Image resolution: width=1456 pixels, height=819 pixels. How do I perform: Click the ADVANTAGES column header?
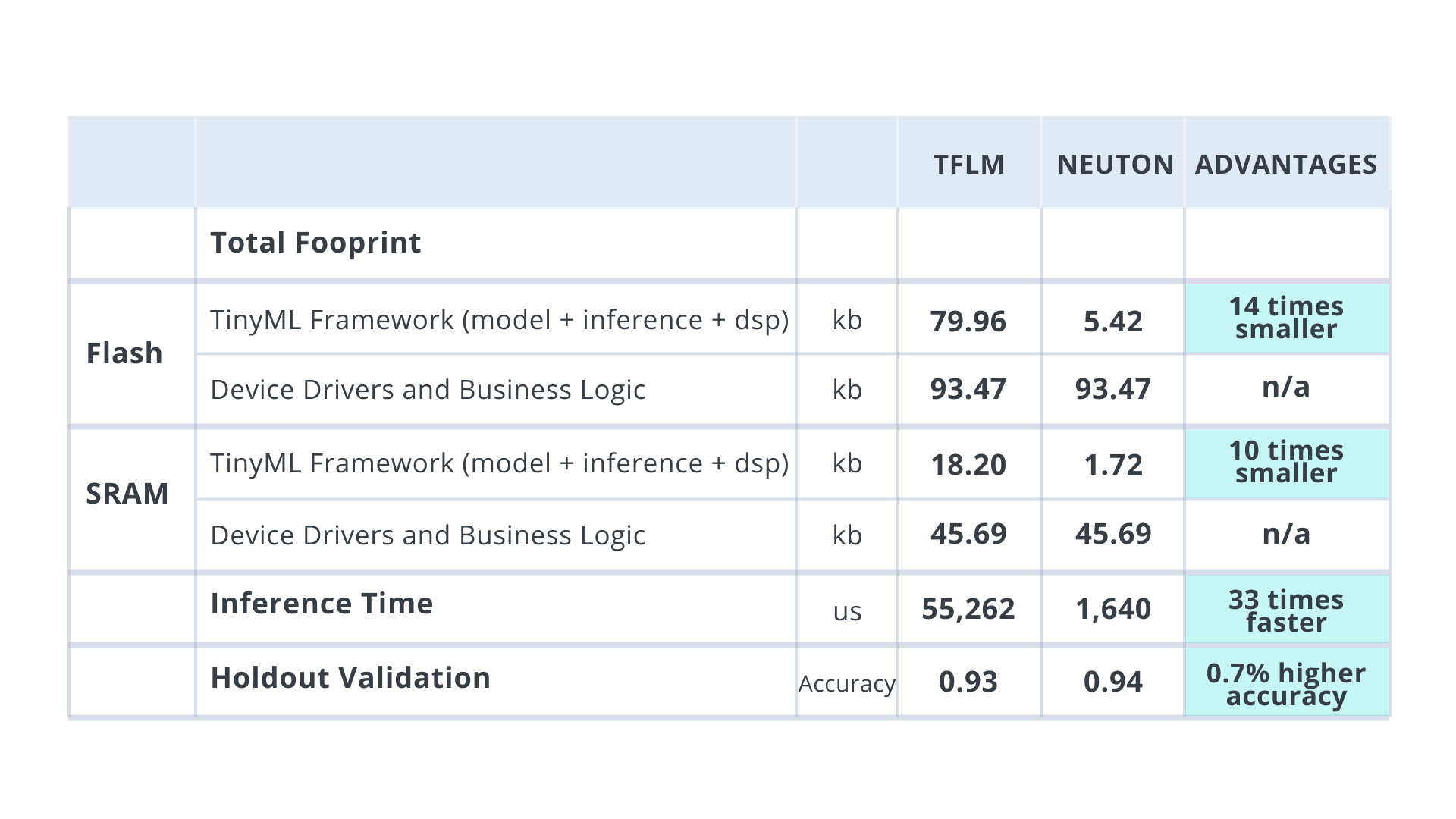[1286, 165]
